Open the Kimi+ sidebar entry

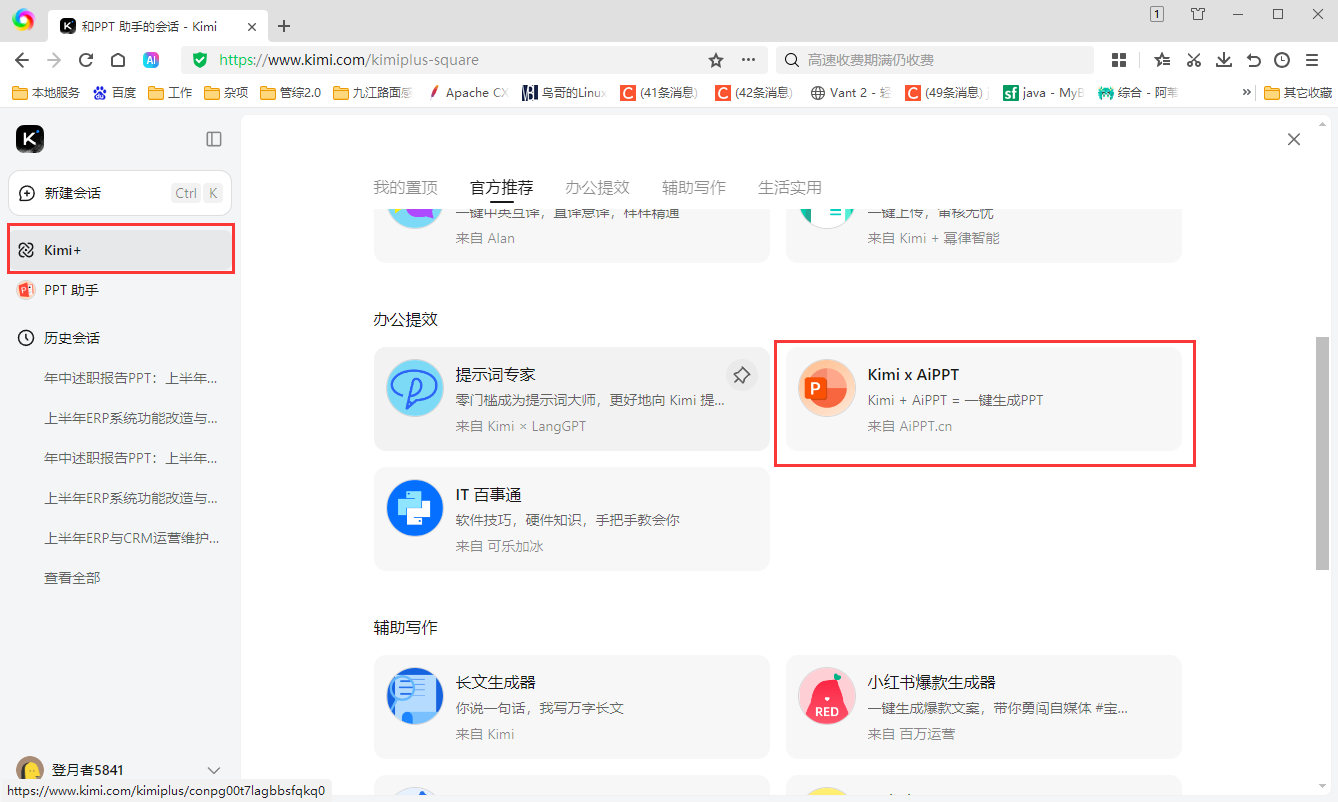tap(121, 250)
